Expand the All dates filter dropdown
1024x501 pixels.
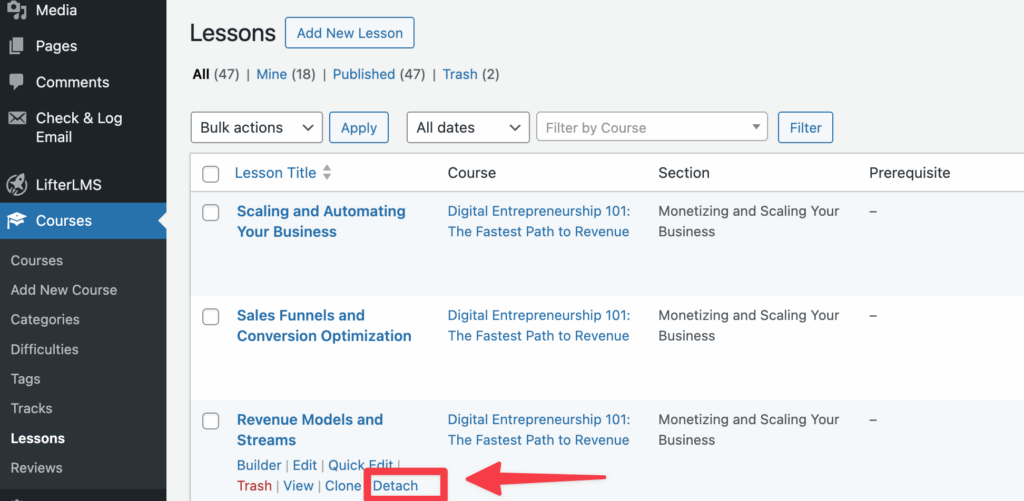467,128
